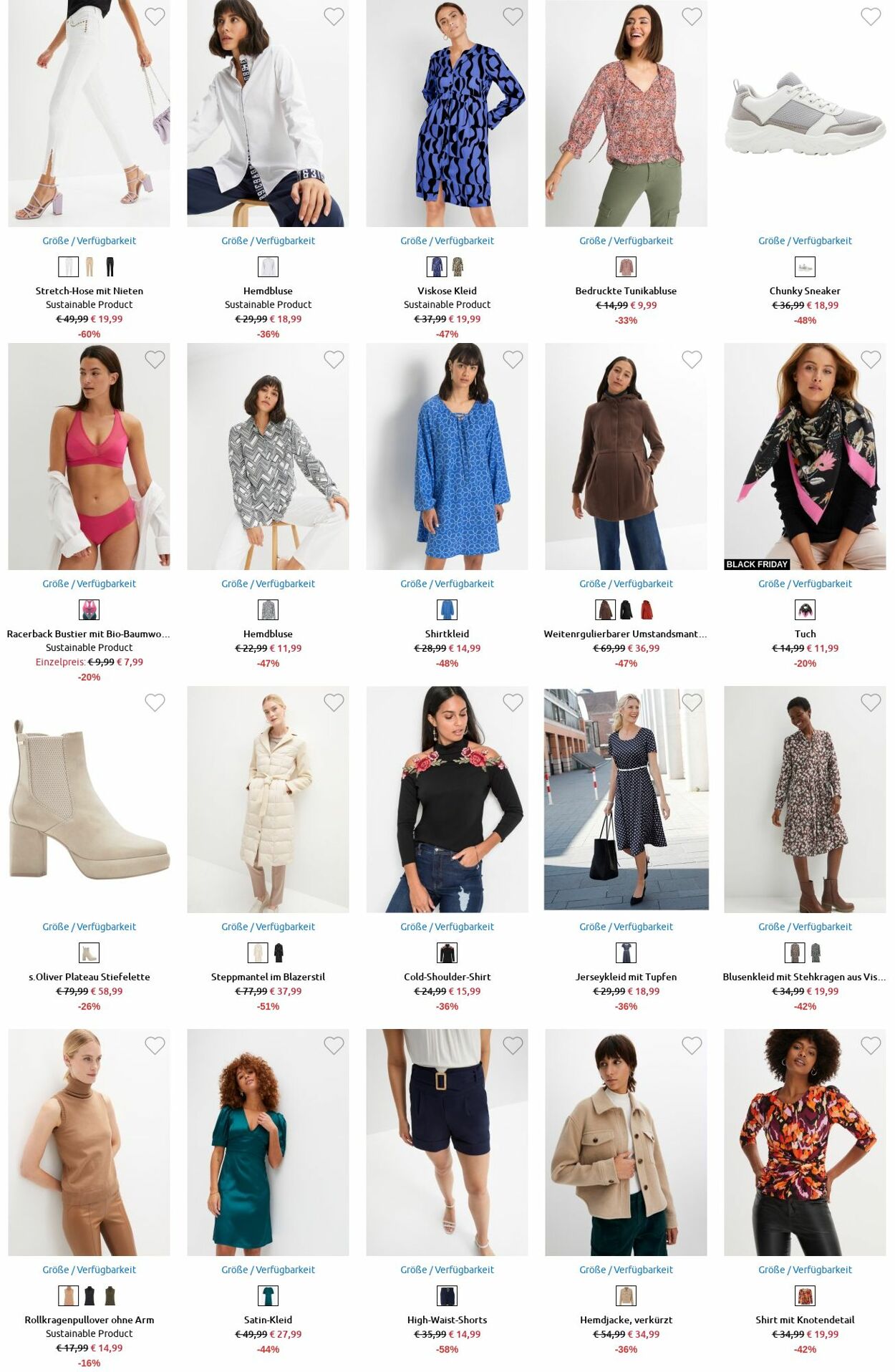Mark Shirt mit Knotendetail with heart icon
The width and height of the screenshot is (895, 1372).
click(x=871, y=1045)
